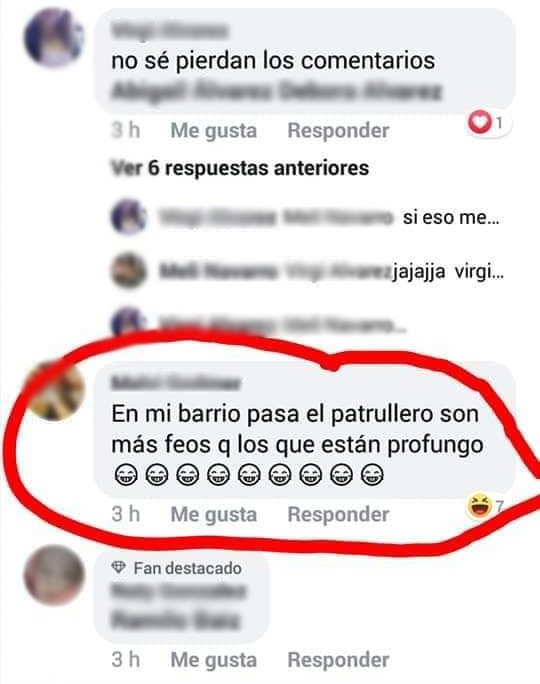
Task: Open the heart reaction count on top comment
Action: [x=488, y=123]
